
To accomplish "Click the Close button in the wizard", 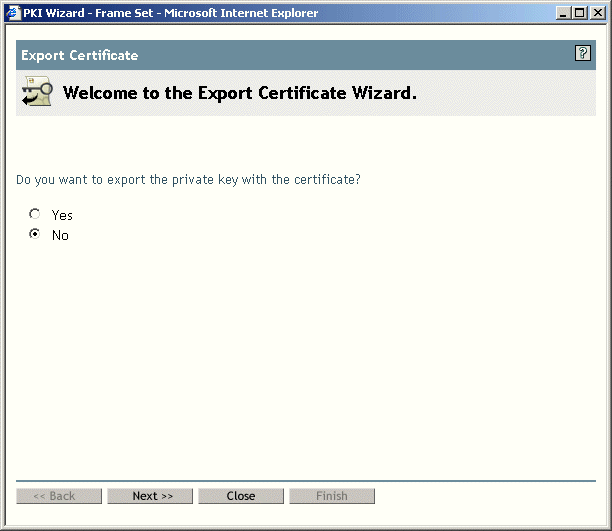I will tap(241, 496).
